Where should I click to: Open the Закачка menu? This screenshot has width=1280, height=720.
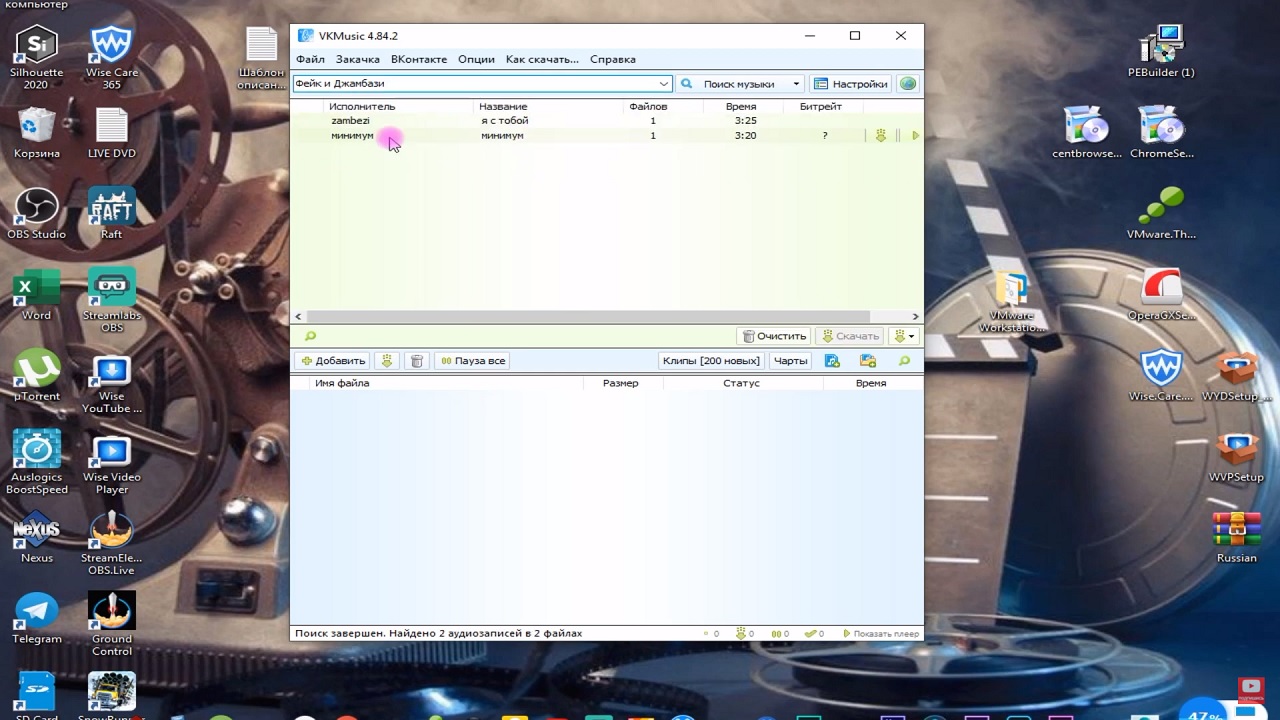(x=357, y=59)
